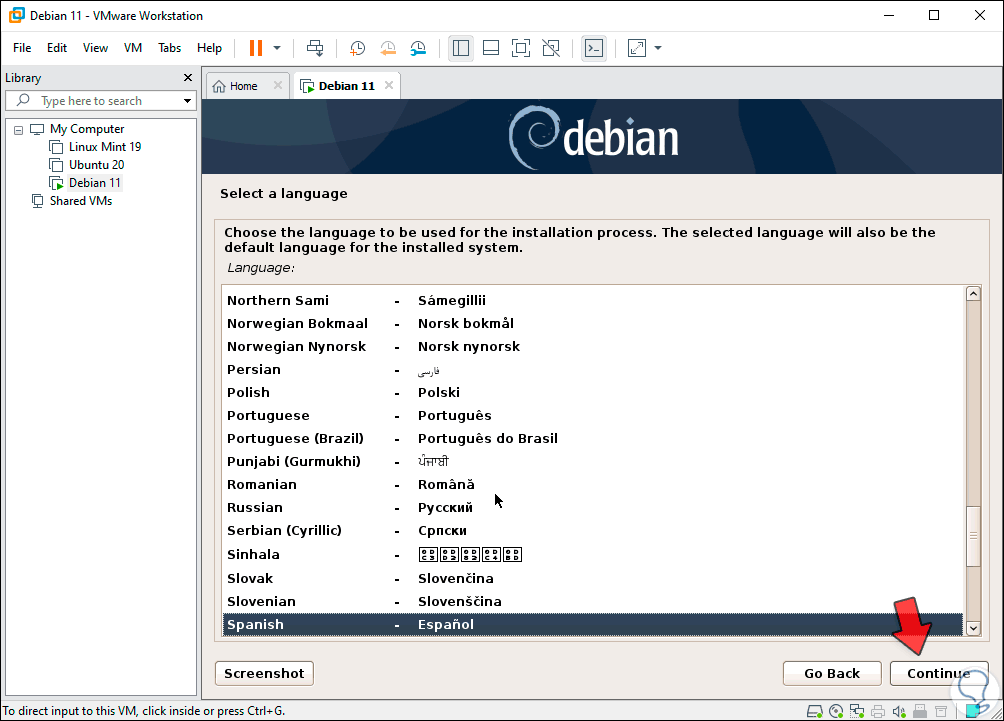Click the Continue button
The image size is (1004, 721).
click(939, 674)
